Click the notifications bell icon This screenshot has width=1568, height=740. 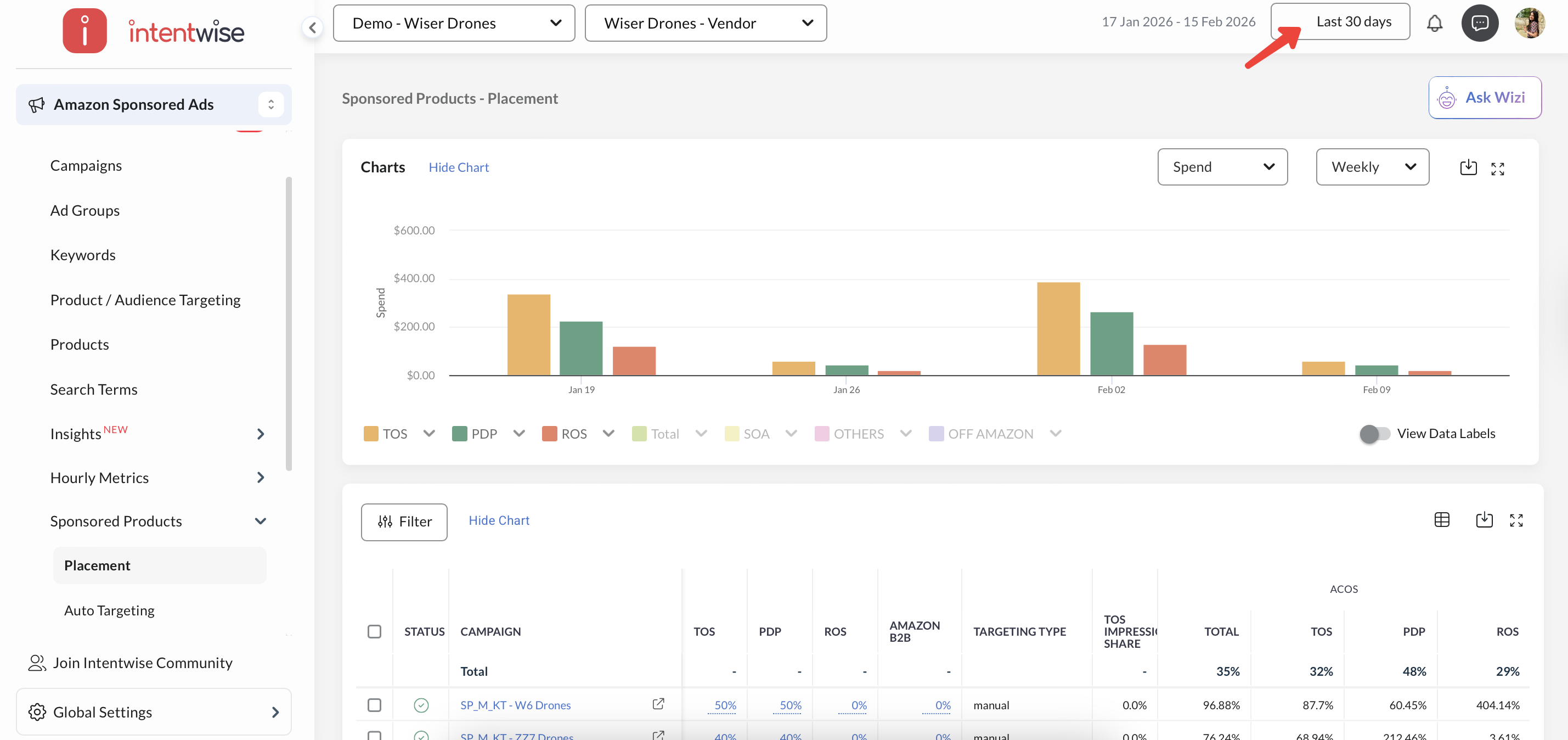[1434, 23]
